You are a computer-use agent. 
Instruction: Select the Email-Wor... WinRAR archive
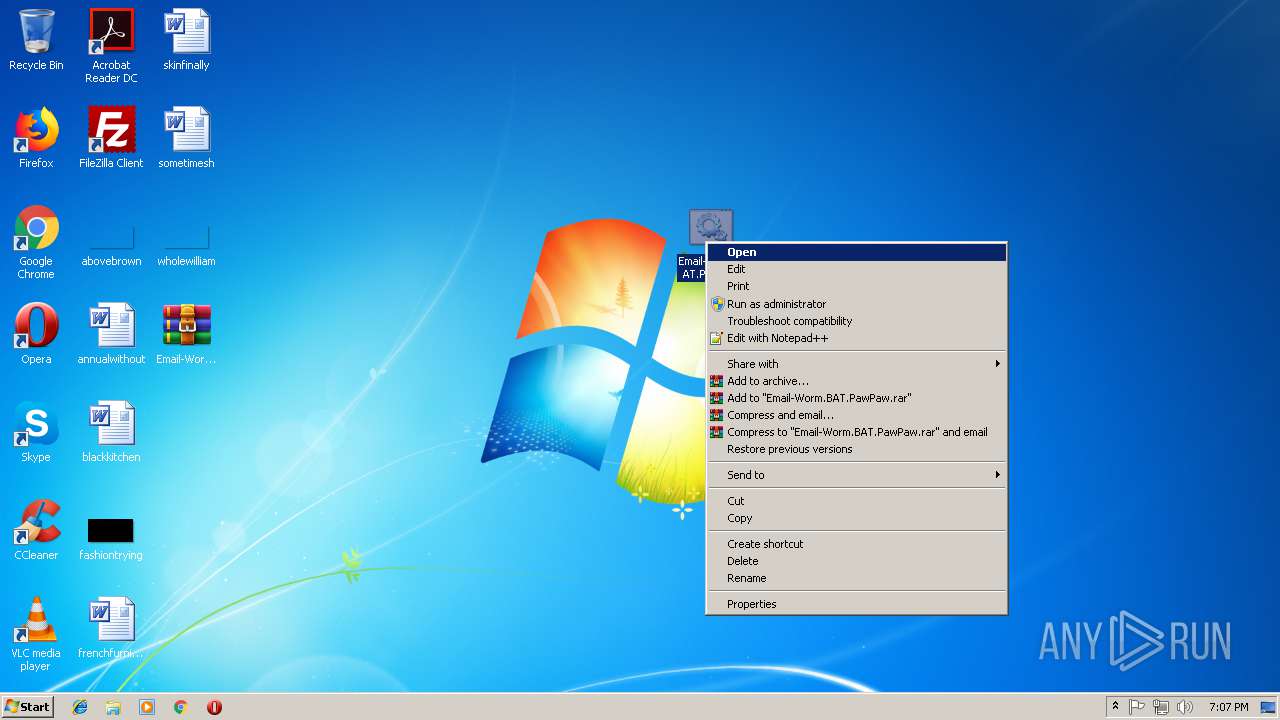(186, 334)
